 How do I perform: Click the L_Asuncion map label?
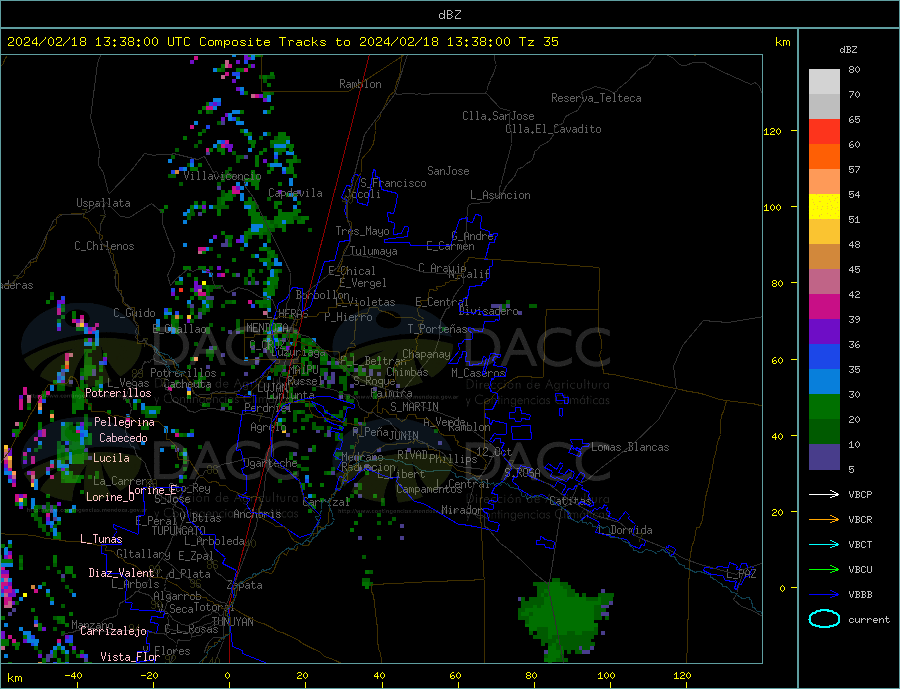click(x=500, y=195)
